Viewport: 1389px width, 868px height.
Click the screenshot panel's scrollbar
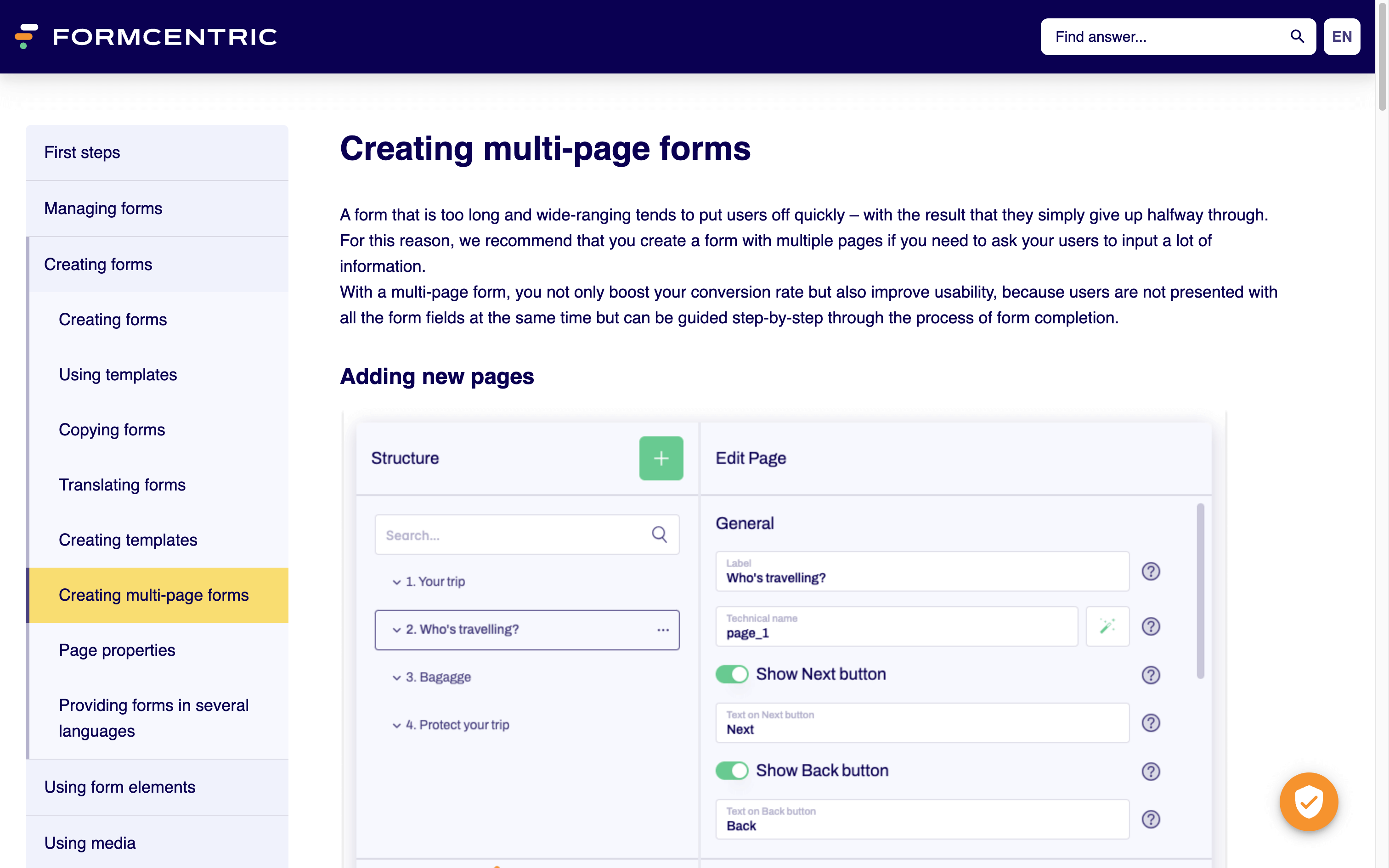click(1200, 592)
